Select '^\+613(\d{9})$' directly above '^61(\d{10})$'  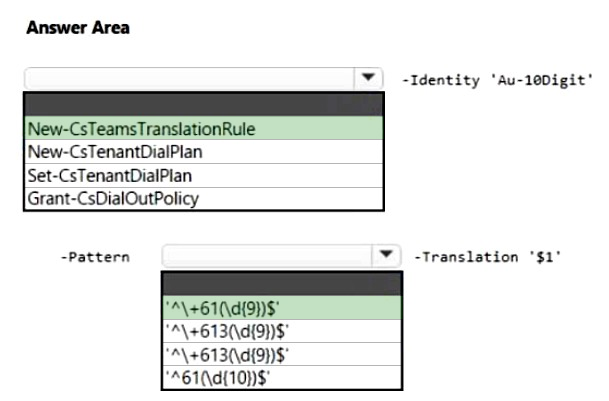tap(282, 354)
